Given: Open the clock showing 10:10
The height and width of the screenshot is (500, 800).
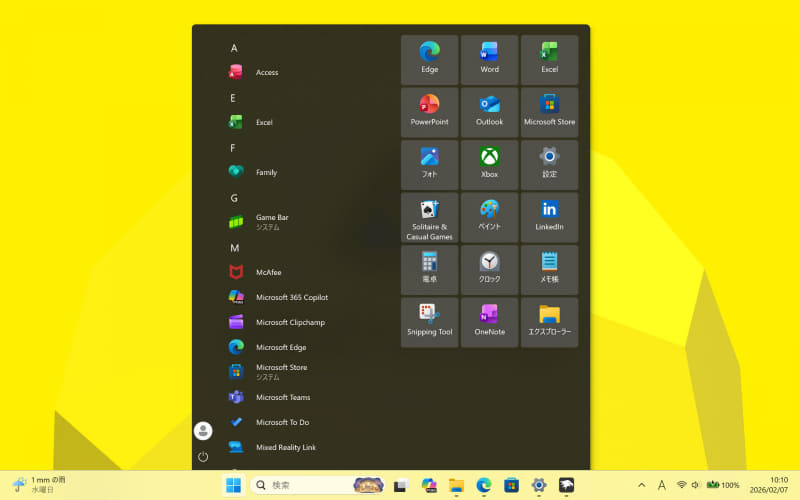Looking at the screenshot, I should point(769,485).
